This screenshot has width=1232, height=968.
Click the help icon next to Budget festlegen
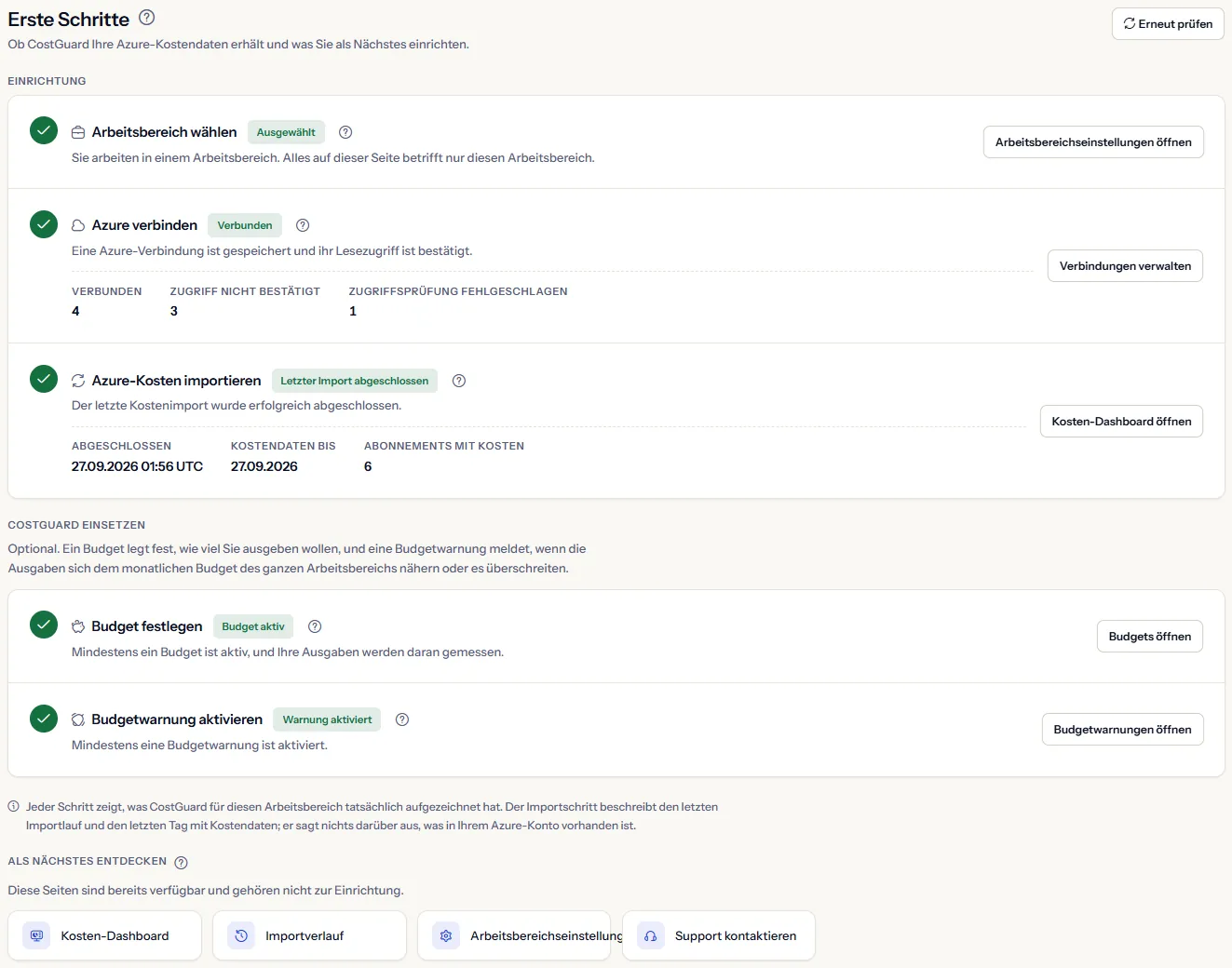click(x=315, y=626)
